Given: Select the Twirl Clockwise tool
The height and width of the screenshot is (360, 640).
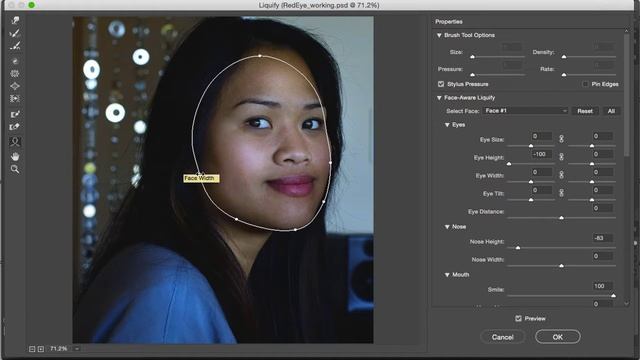Looking at the screenshot, I should (15, 61).
